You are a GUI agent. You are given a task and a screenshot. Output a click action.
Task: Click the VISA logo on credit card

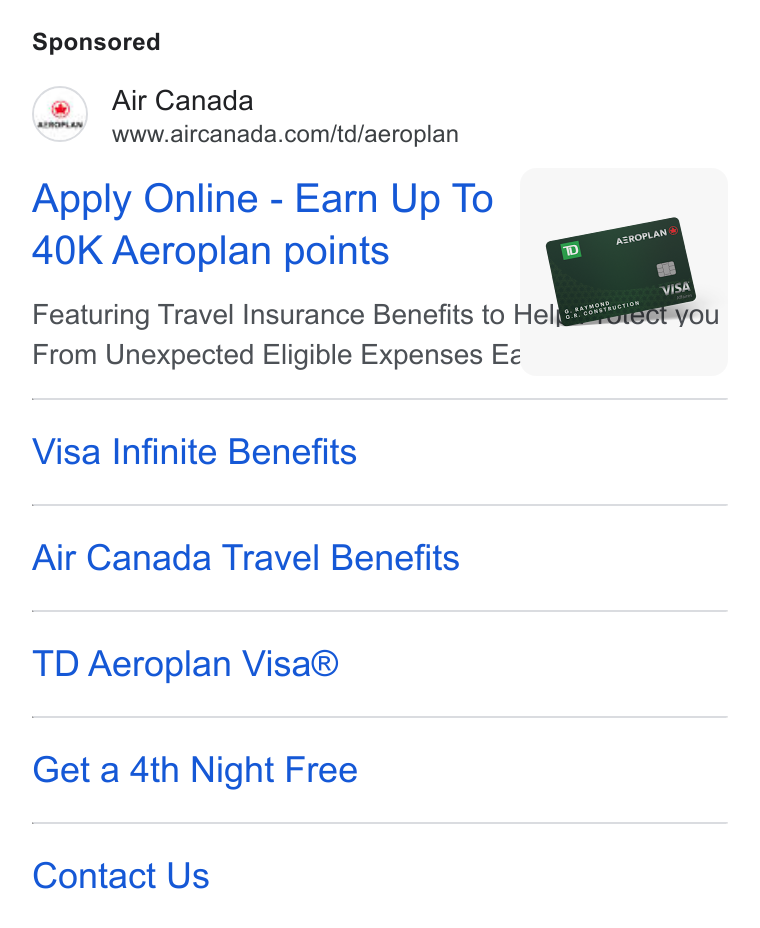pyautogui.click(x=675, y=289)
